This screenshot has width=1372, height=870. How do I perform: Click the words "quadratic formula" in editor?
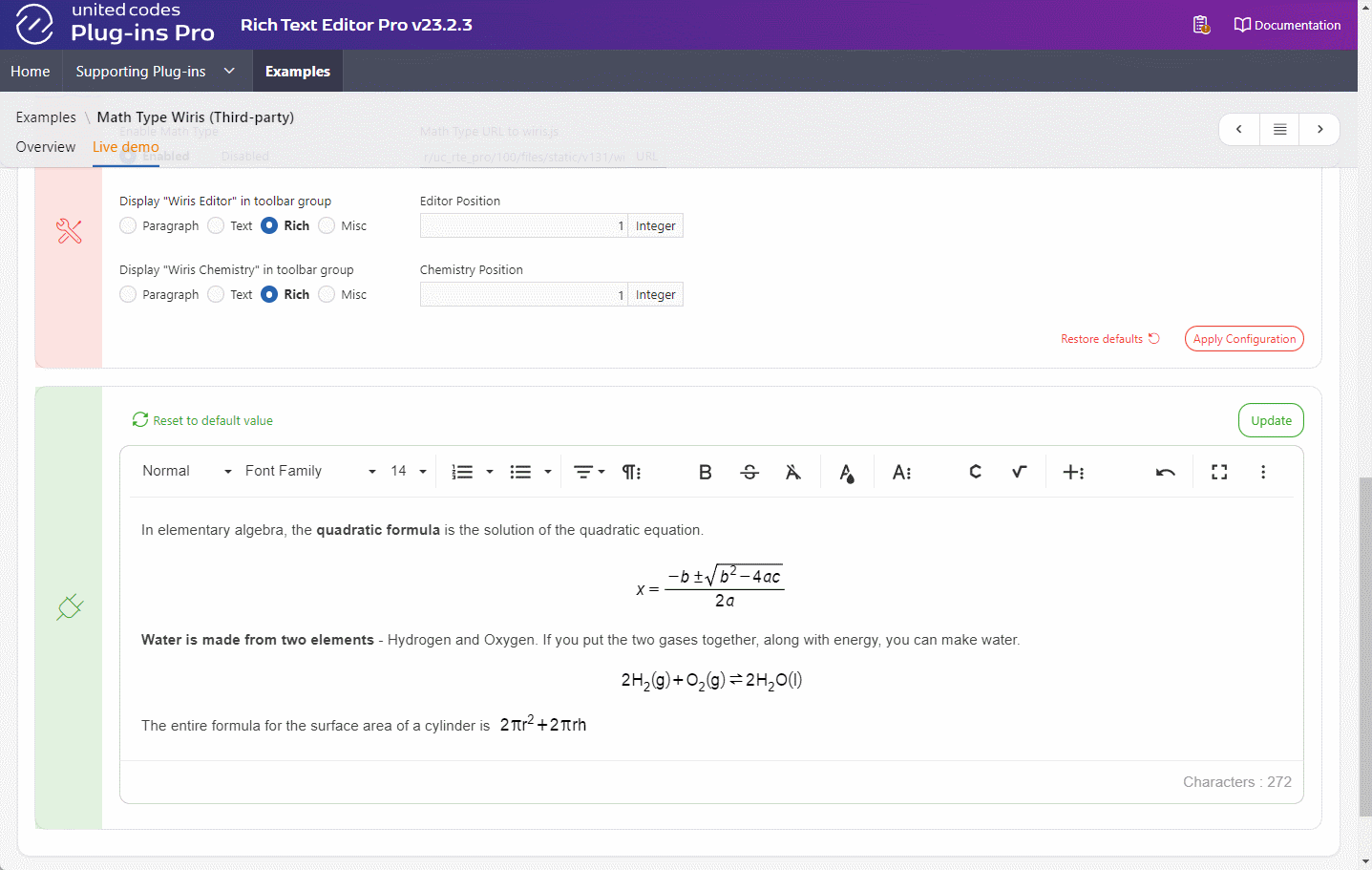click(378, 530)
